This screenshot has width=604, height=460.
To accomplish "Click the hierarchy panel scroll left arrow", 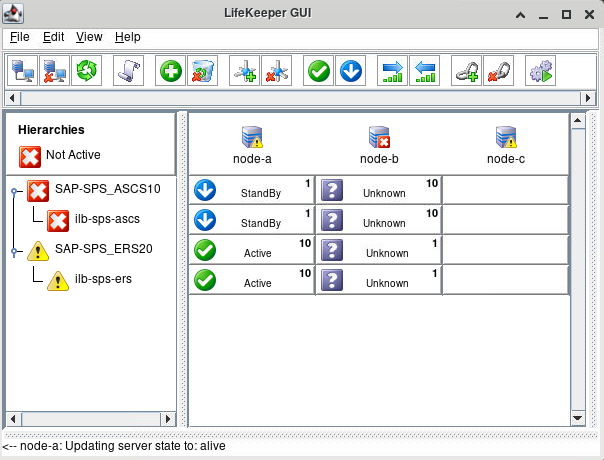I will 13,419.
